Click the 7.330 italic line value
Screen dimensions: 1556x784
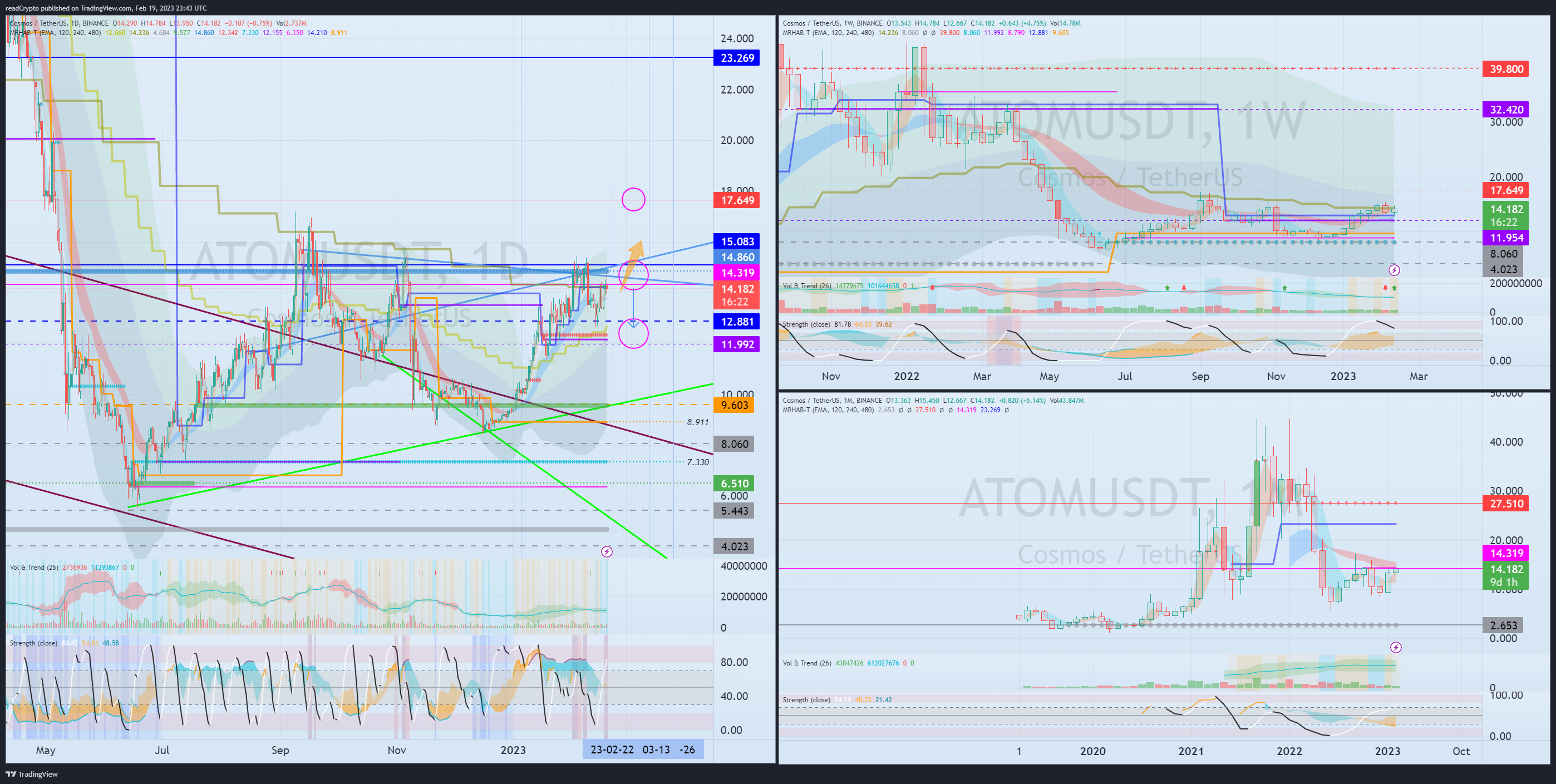coord(698,462)
